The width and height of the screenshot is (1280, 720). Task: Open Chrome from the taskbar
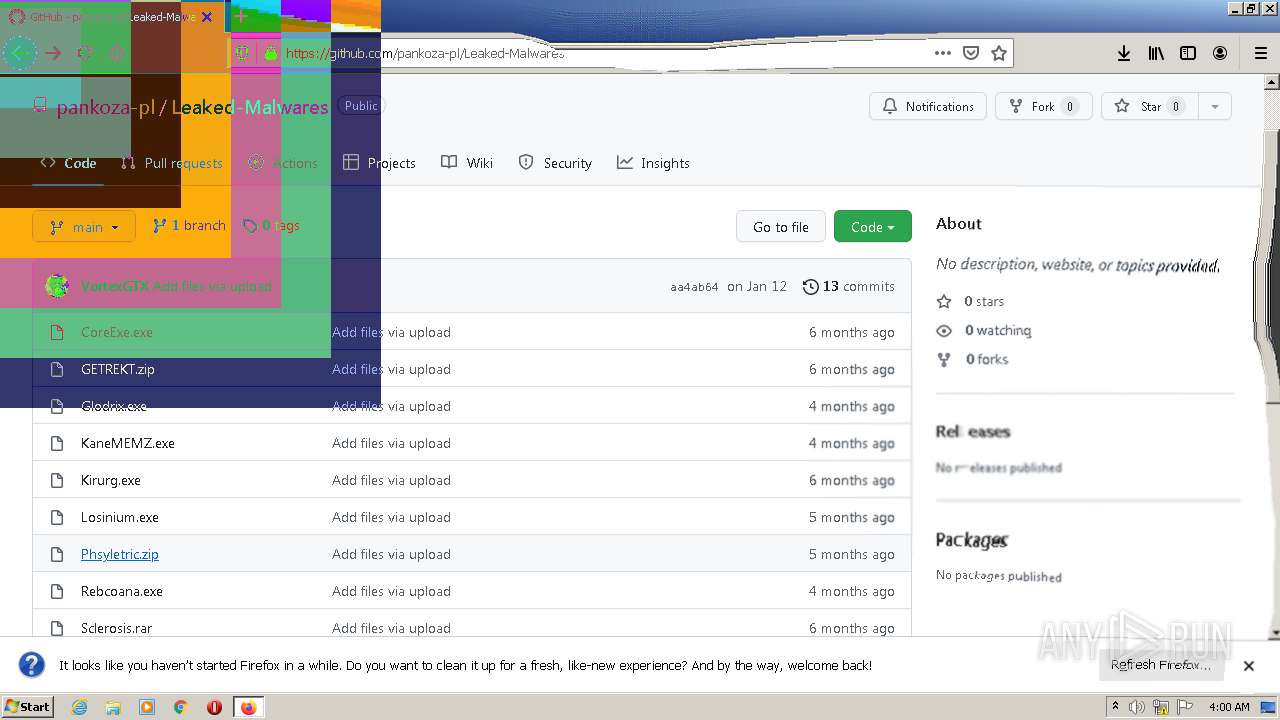click(180, 707)
